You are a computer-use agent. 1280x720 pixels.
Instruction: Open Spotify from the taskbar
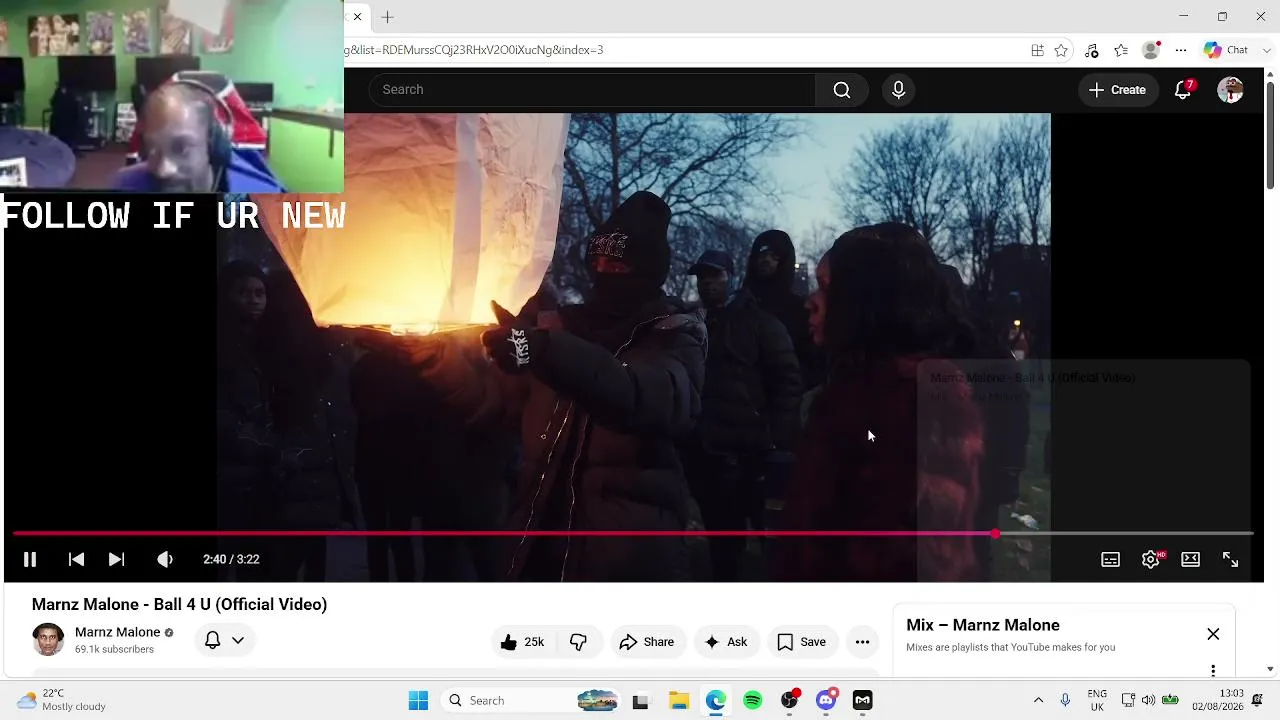tap(753, 701)
